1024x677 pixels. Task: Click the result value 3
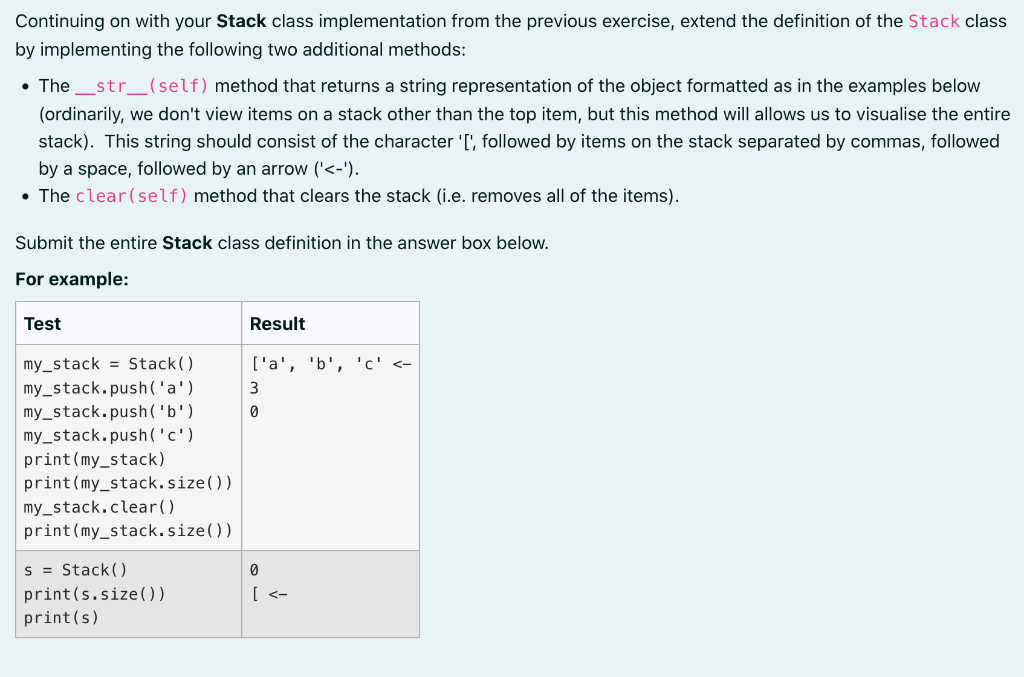[254, 388]
